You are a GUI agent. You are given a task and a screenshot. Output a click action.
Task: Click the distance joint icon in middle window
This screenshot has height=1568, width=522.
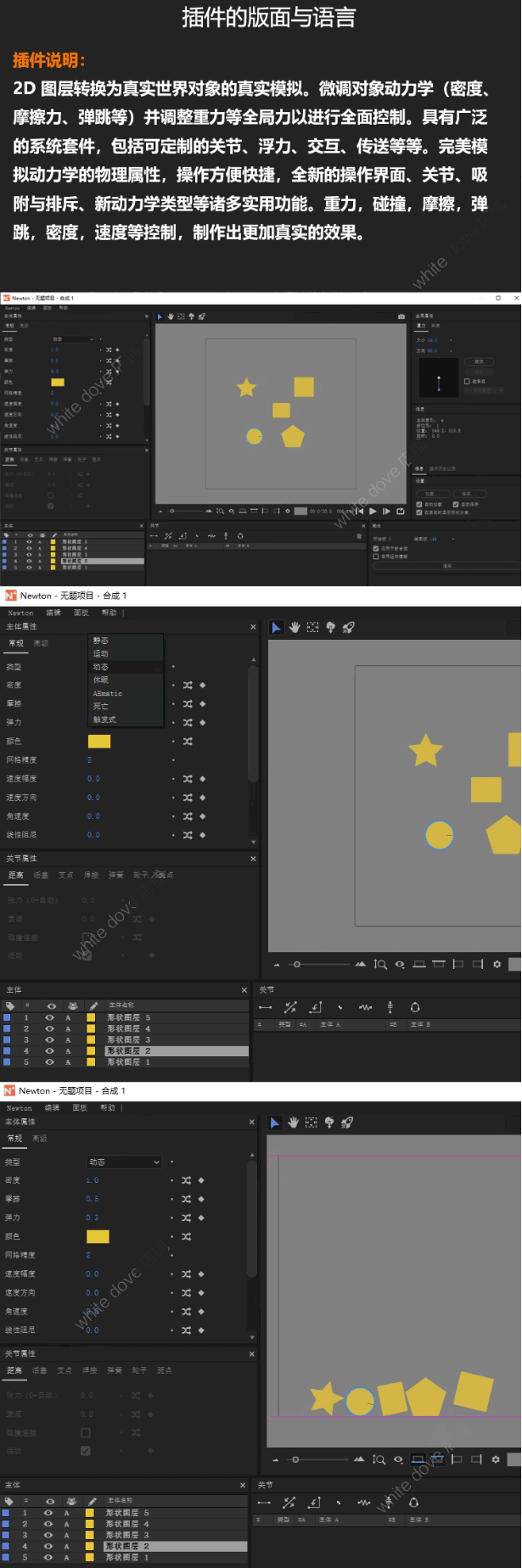point(266,1007)
